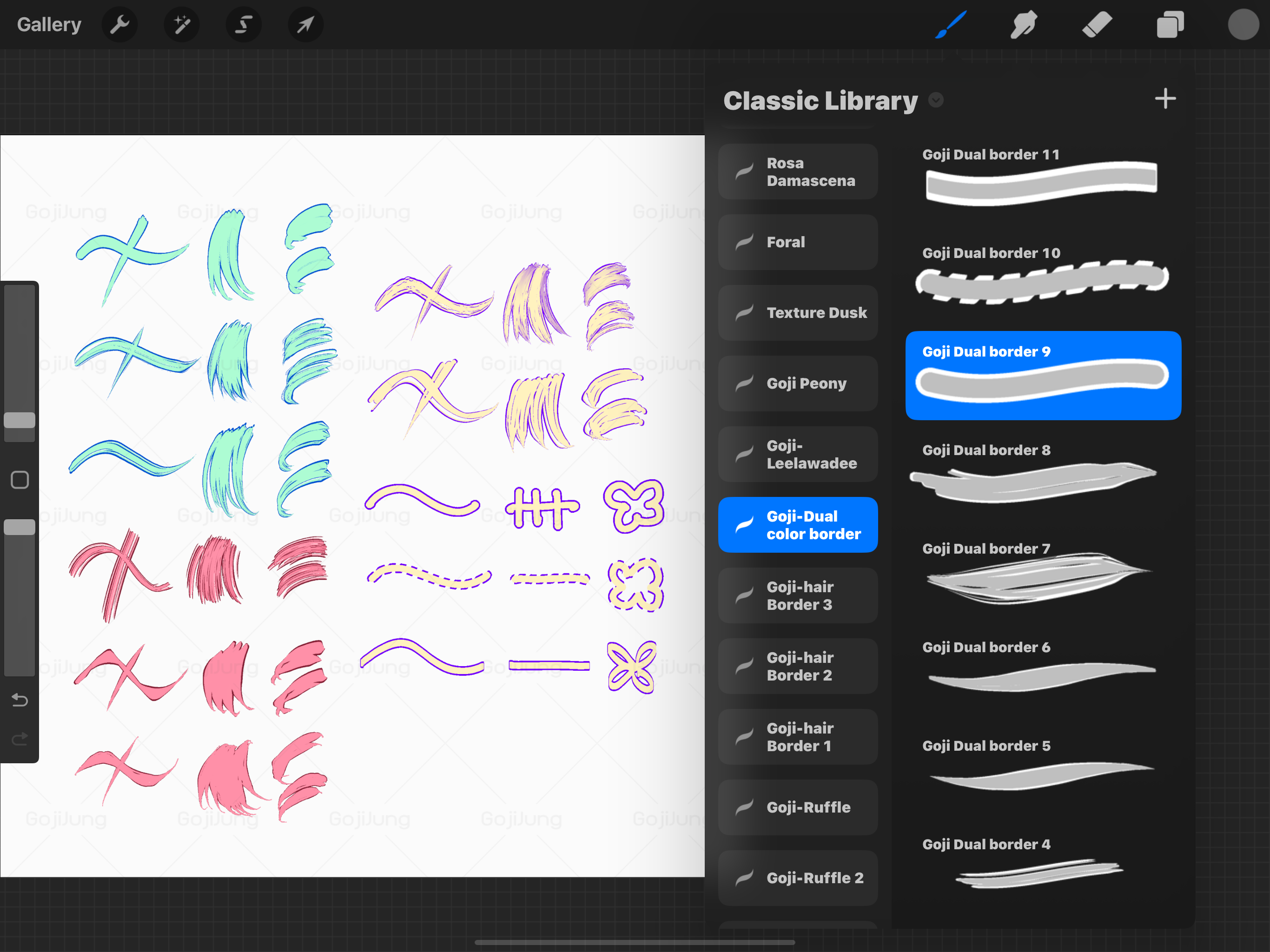Image resolution: width=1270 pixels, height=952 pixels.
Task: Toggle the square Modify button in sidebar
Action: [x=20, y=479]
